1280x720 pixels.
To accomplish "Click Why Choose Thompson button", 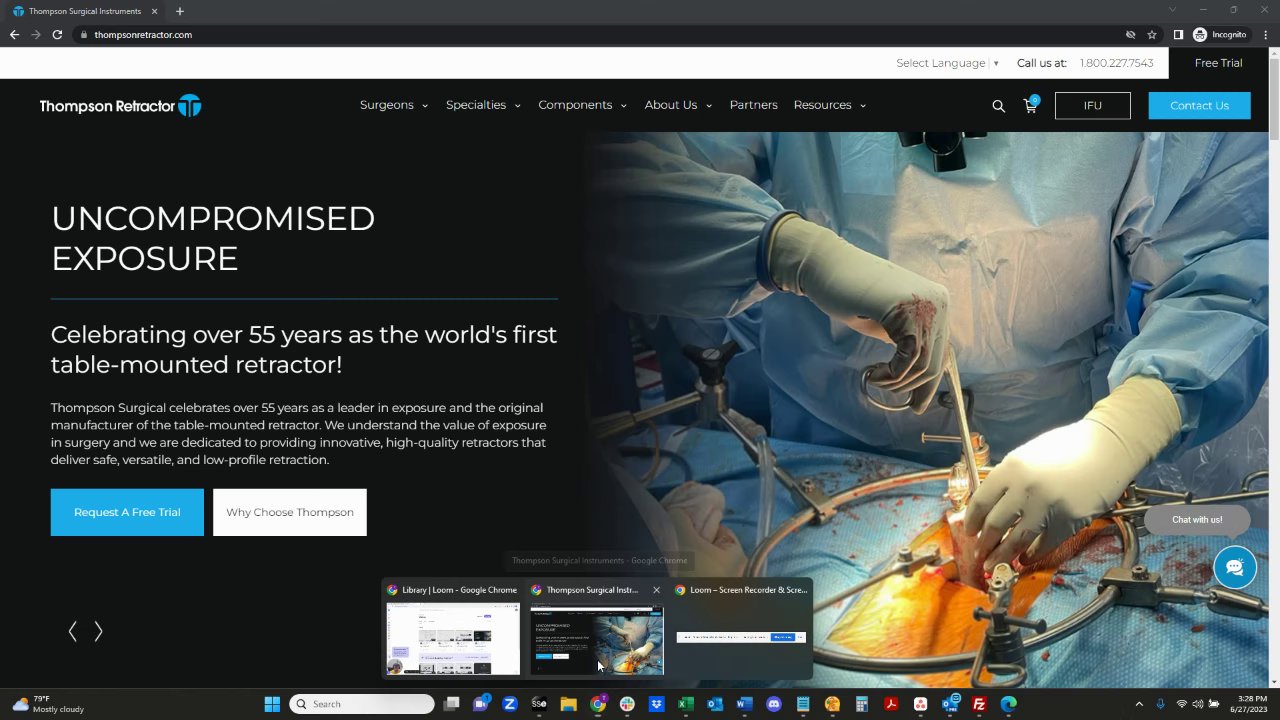I will 290,512.
